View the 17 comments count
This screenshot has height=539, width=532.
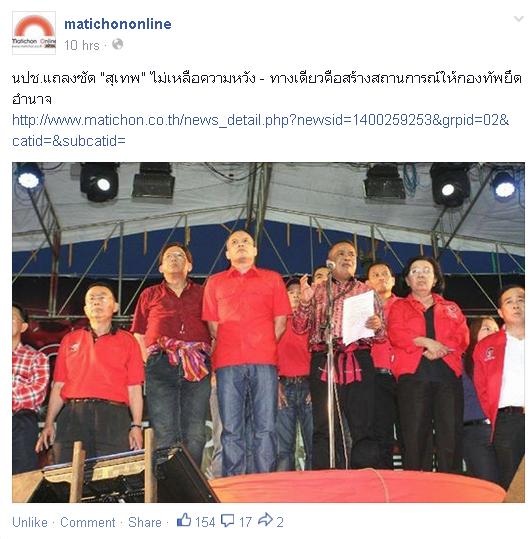coord(245,522)
